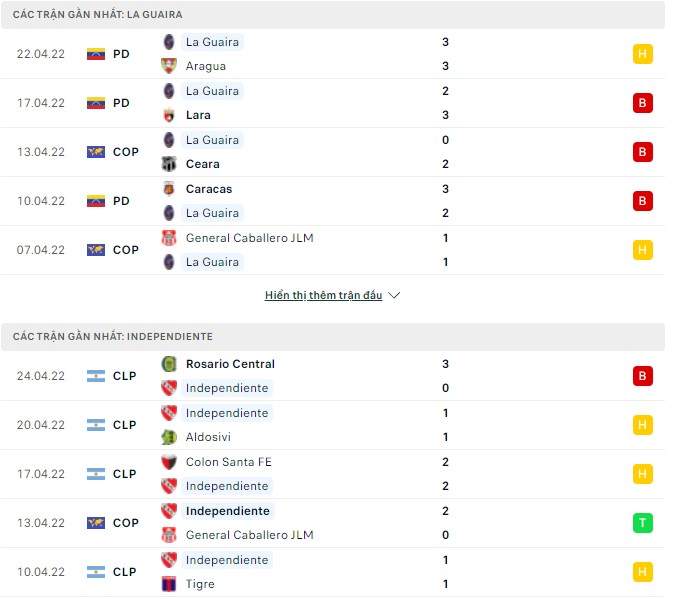Open General Caballero JLM link on 07.04.22
Screen dimensions: 675x598
click(249, 238)
